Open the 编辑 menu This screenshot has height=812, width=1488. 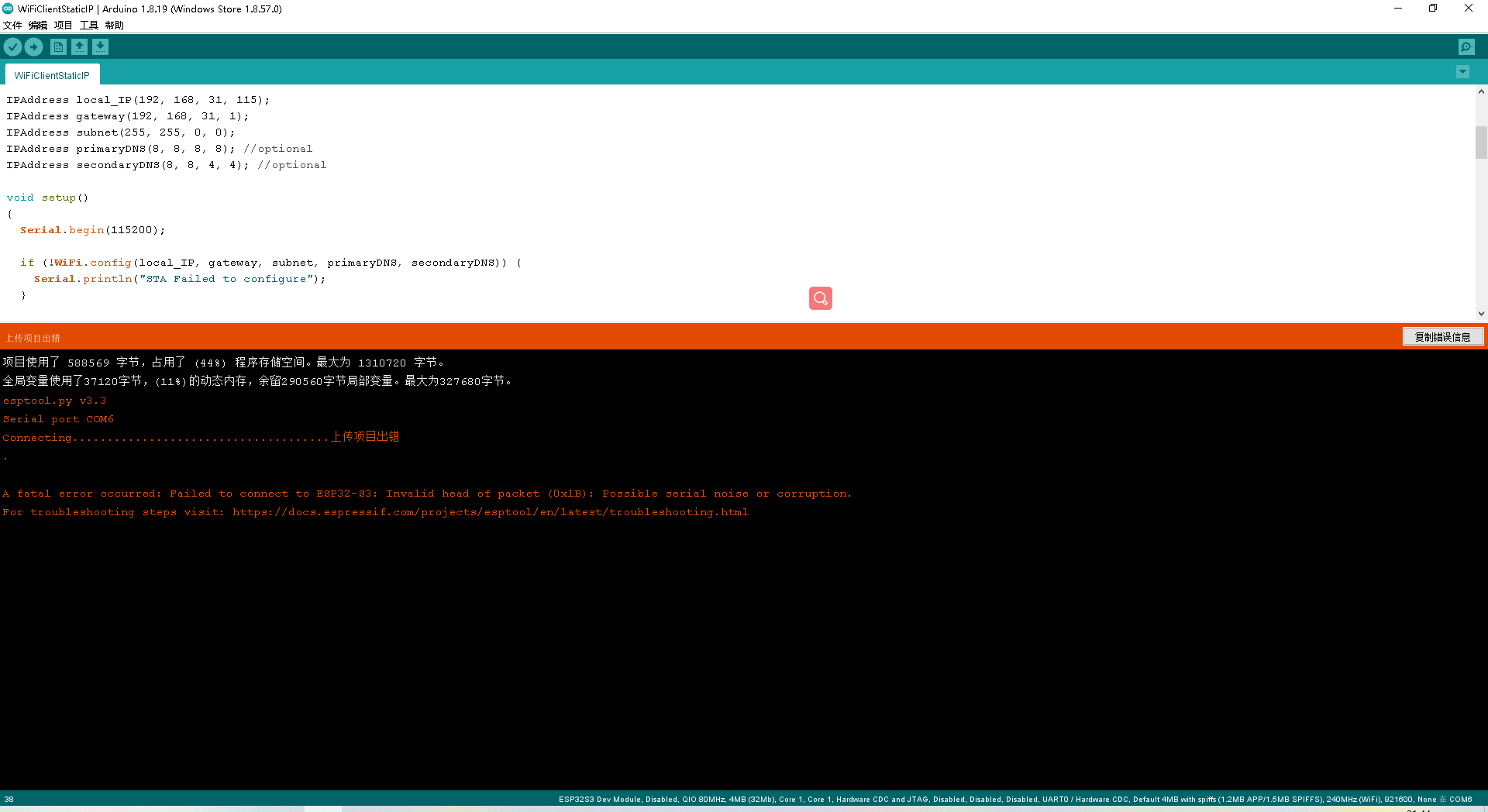pyautogui.click(x=38, y=25)
